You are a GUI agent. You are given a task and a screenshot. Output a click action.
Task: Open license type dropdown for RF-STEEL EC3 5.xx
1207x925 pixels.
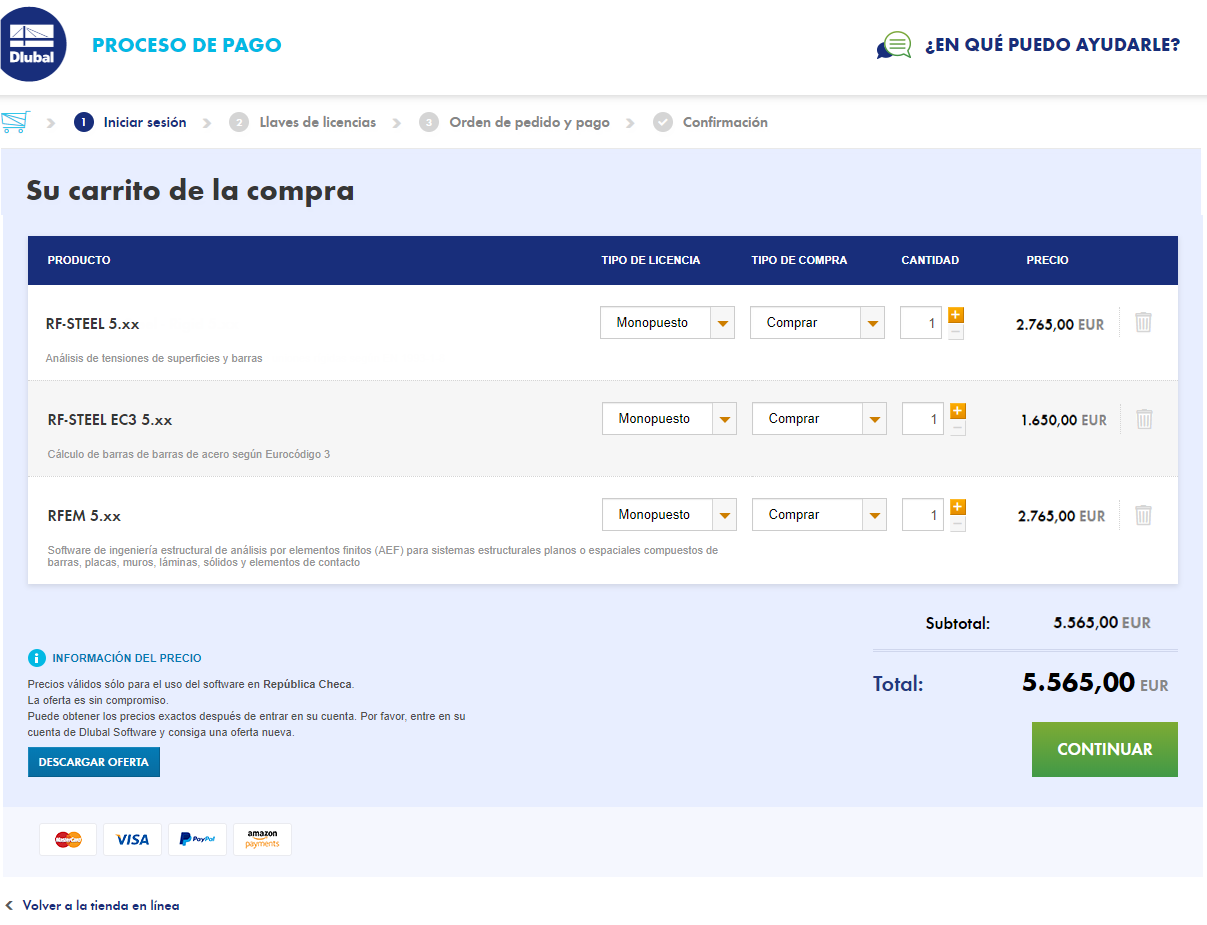pyautogui.click(x=670, y=419)
